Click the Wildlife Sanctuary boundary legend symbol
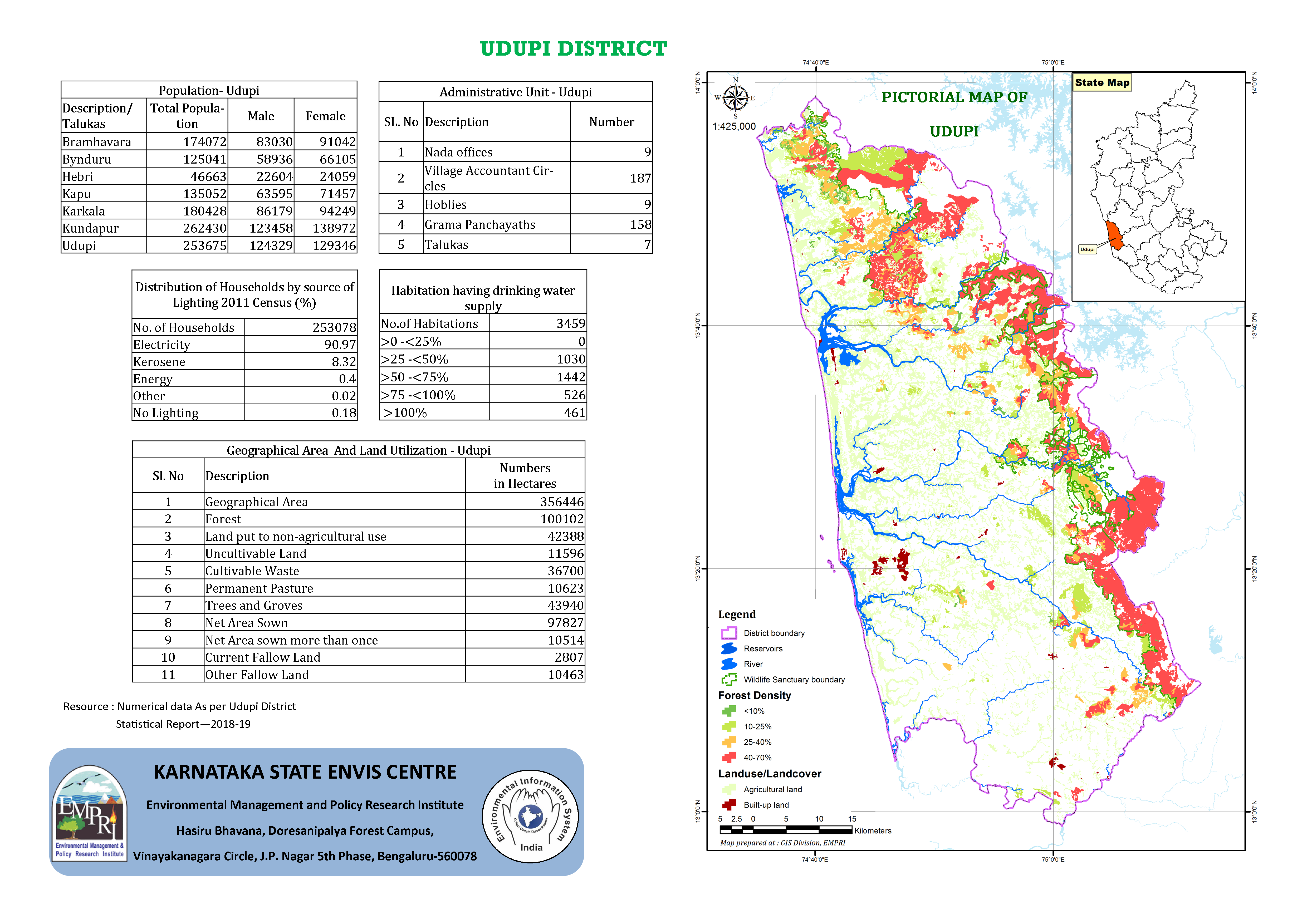The height and width of the screenshot is (924, 1307). 729,679
